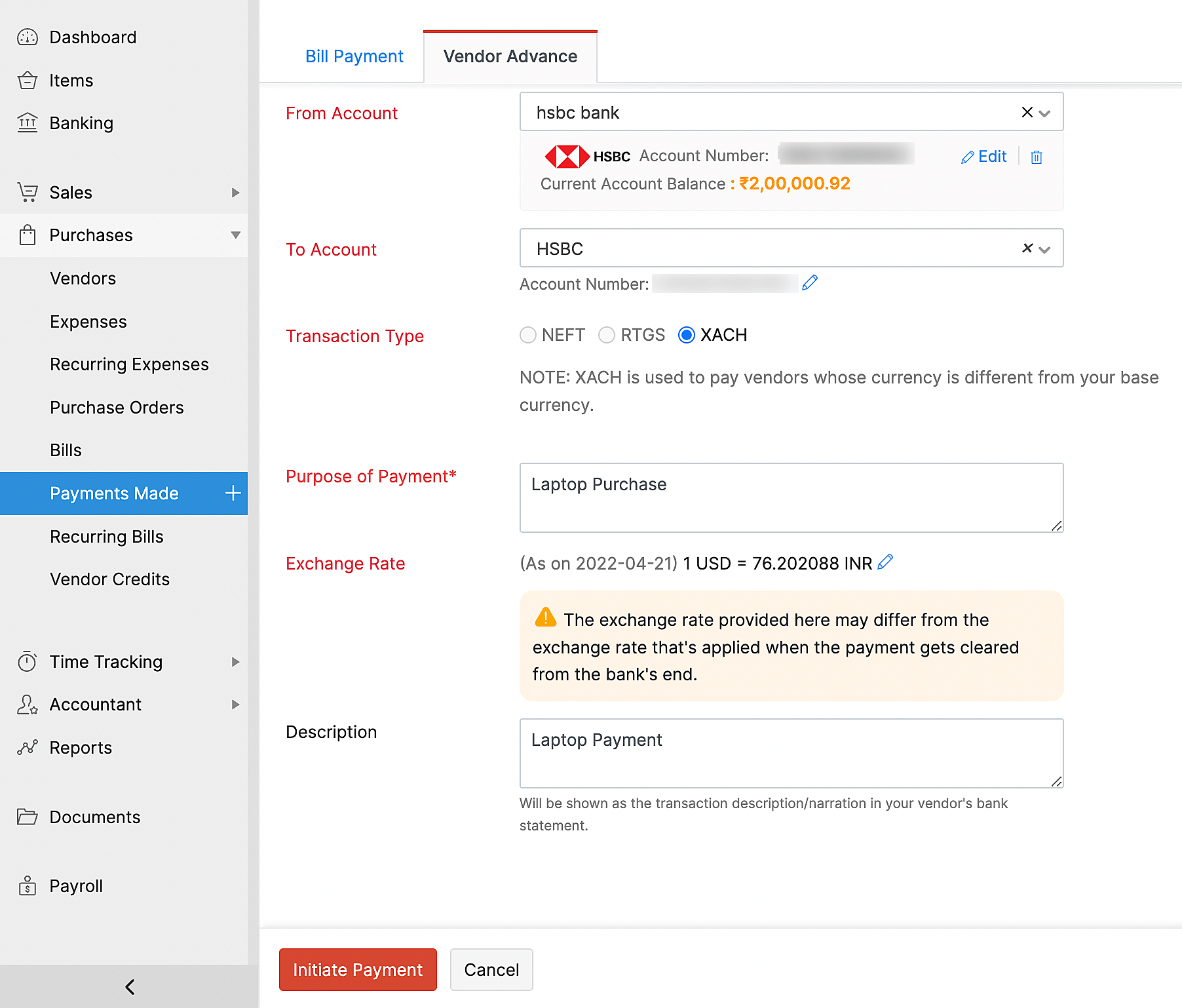The width and height of the screenshot is (1182, 1008).
Task: Expand the Time Tracking submenu
Action: pos(235,662)
